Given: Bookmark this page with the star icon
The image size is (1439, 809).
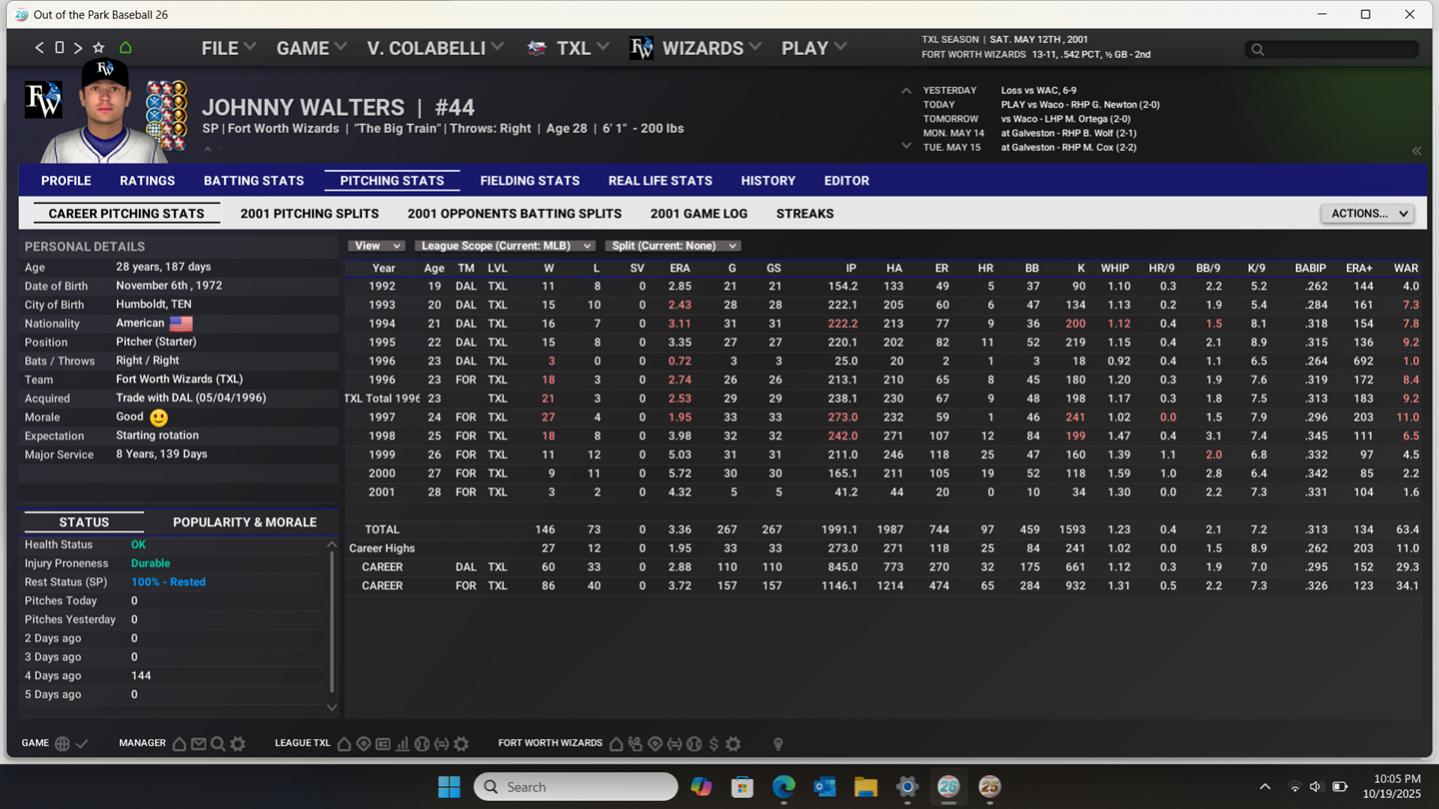Looking at the screenshot, I should coord(98,48).
